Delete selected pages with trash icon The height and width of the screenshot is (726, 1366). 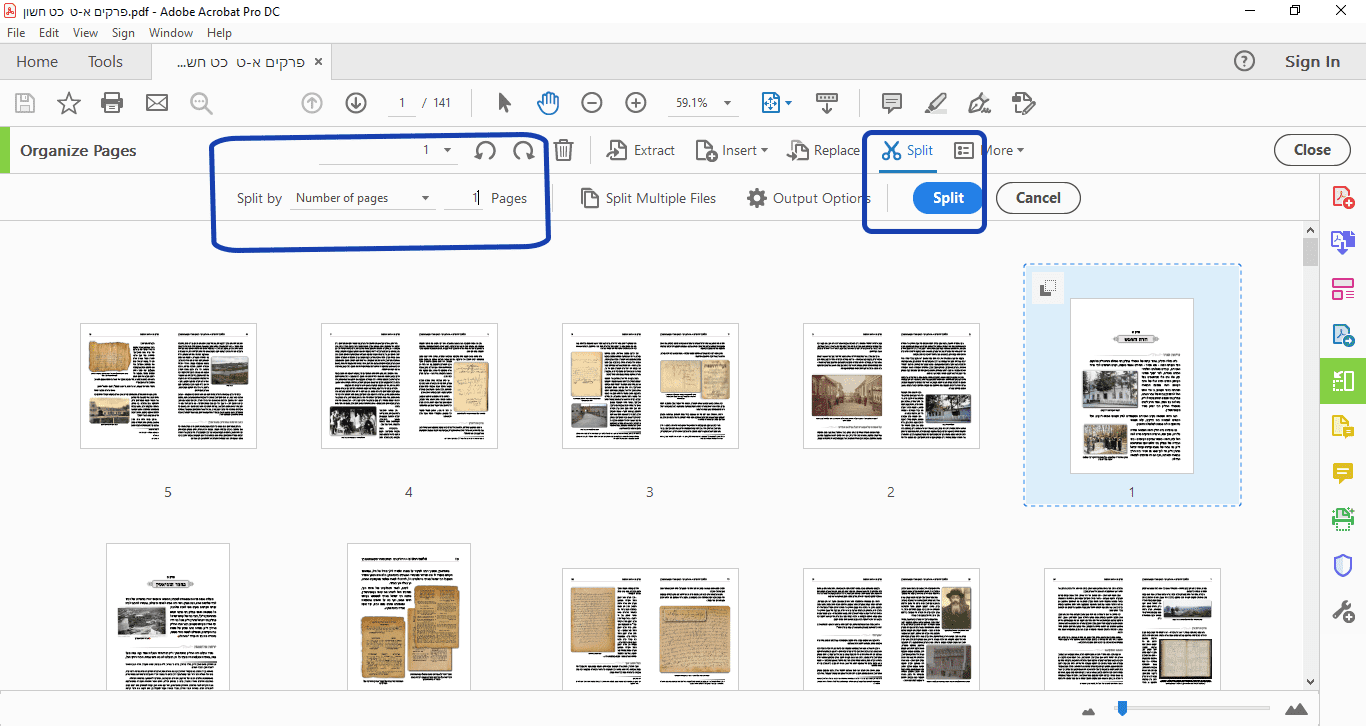pos(564,151)
